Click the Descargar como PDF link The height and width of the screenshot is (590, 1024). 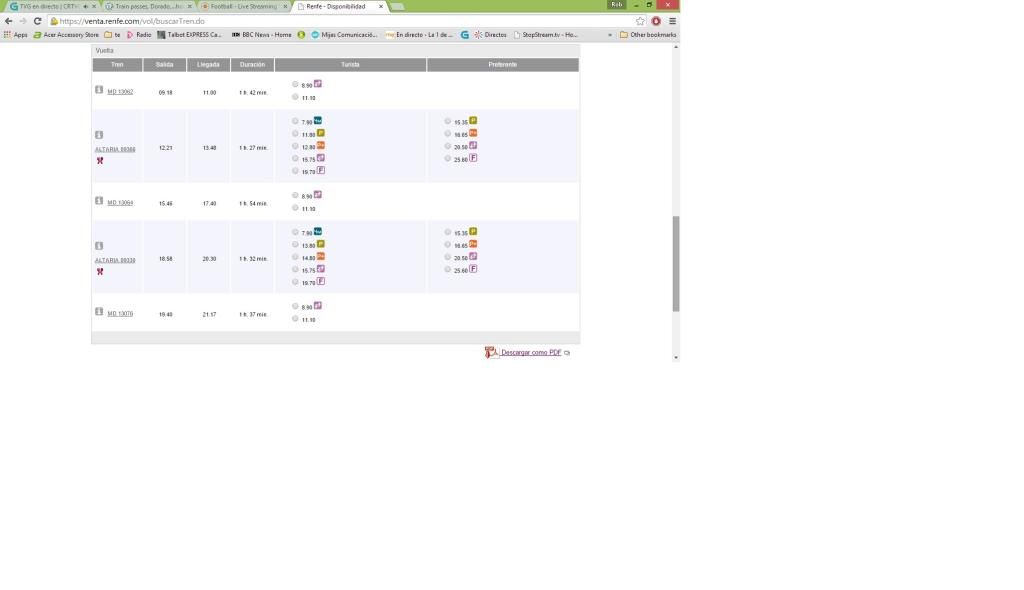(x=531, y=352)
